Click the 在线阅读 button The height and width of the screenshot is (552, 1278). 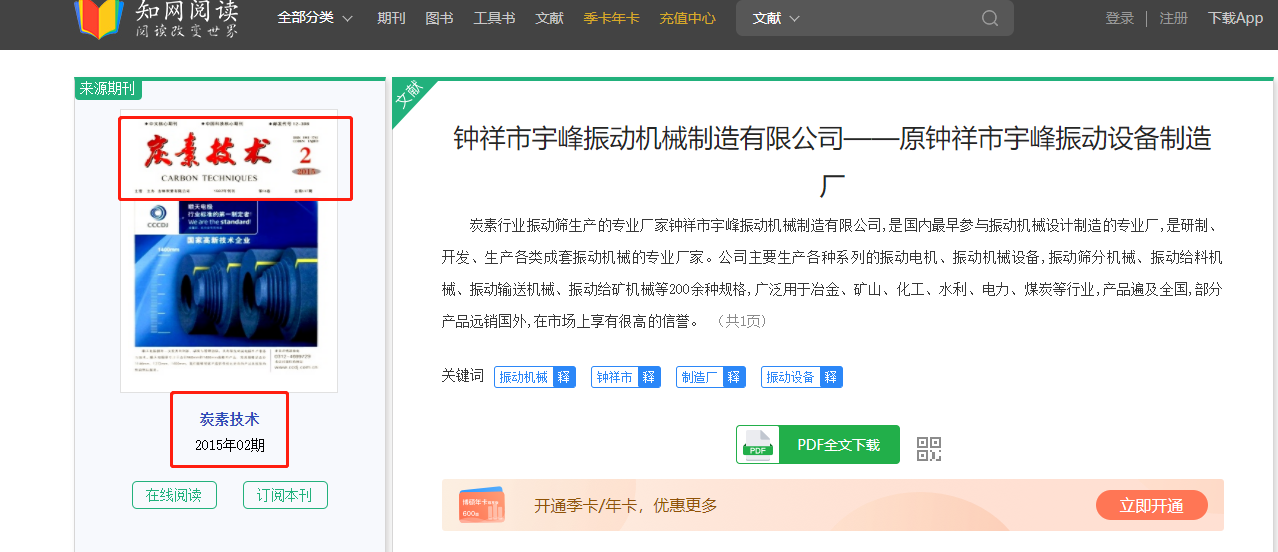tap(174, 495)
